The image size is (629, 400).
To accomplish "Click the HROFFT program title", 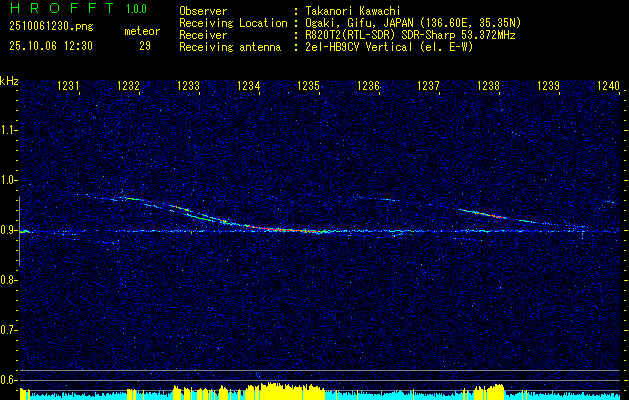I will click(x=61, y=8).
